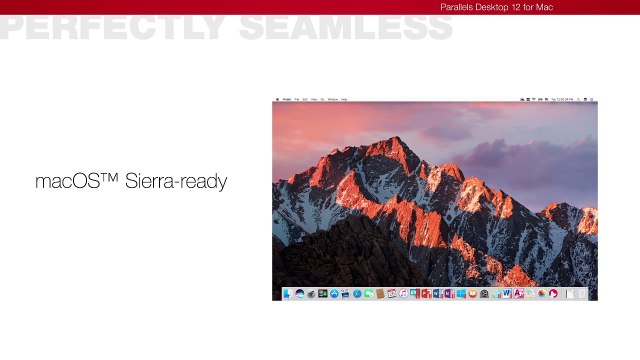Open OneNote from the Dock
640x360 pixels.
pos(449,293)
